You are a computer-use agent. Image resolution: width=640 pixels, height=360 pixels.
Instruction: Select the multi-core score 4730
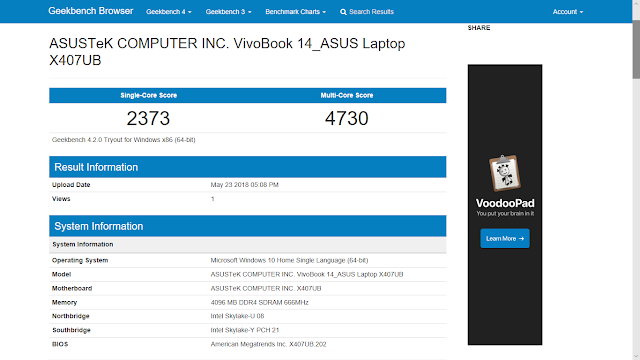(347, 118)
